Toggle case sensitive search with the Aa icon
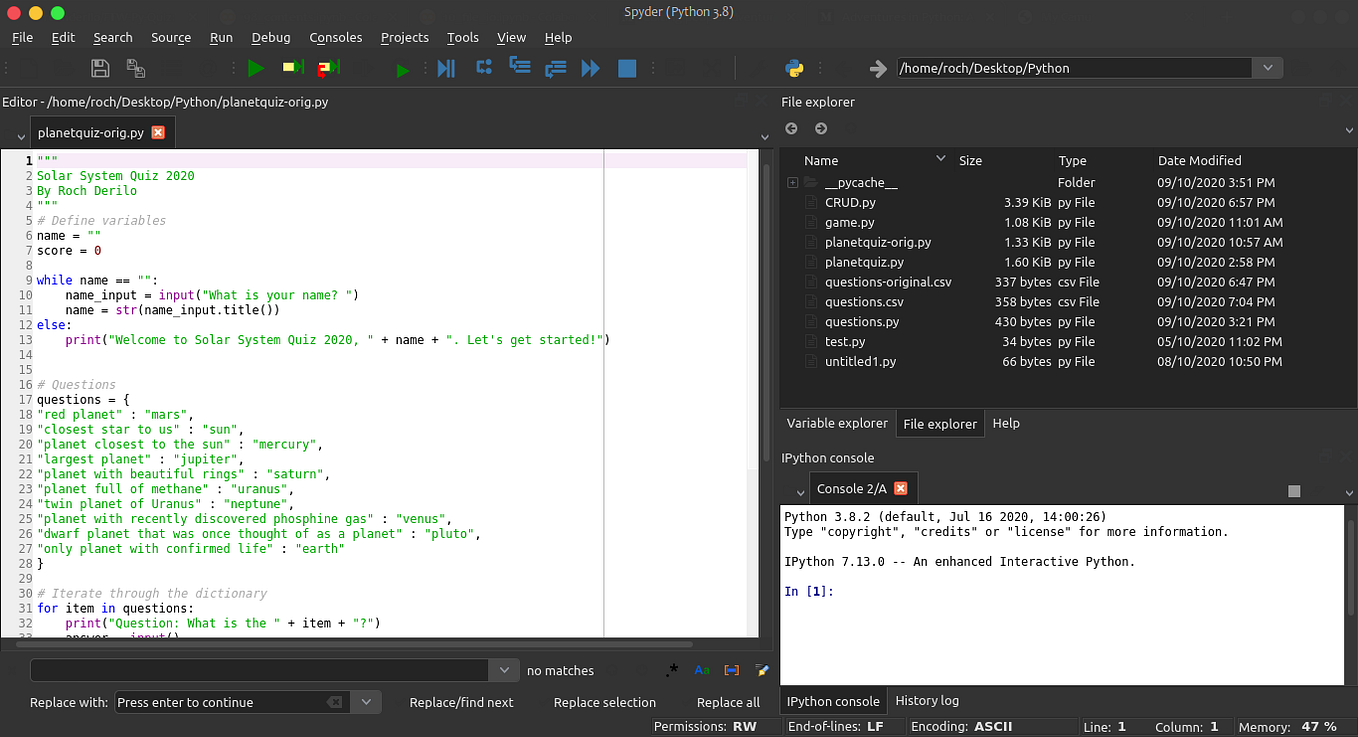Image resolution: width=1358 pixels, height=737 pixels. click(701, 670)
